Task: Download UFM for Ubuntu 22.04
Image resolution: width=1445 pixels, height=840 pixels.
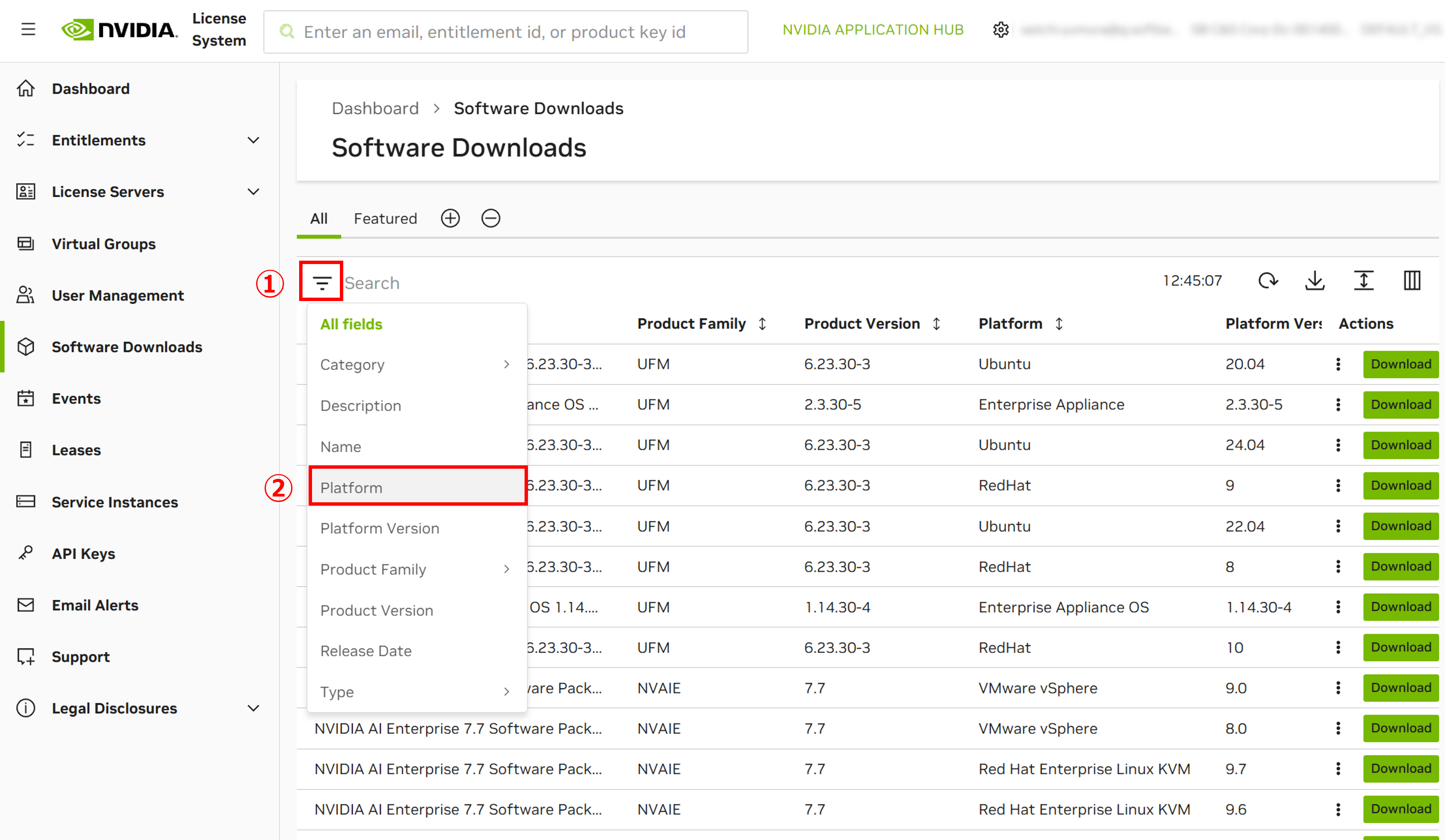Action: [x=1400, y=526]
